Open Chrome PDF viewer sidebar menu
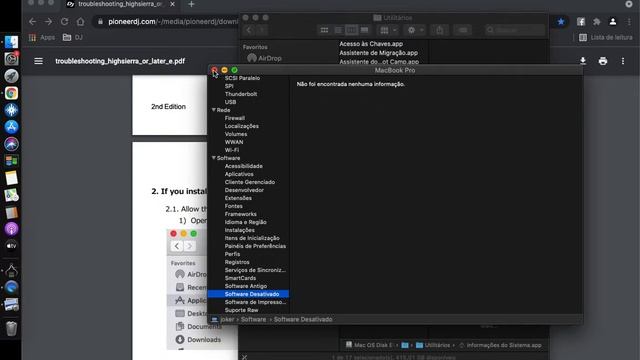This screenshot has width=640, height=360. (x=38, y=61)
